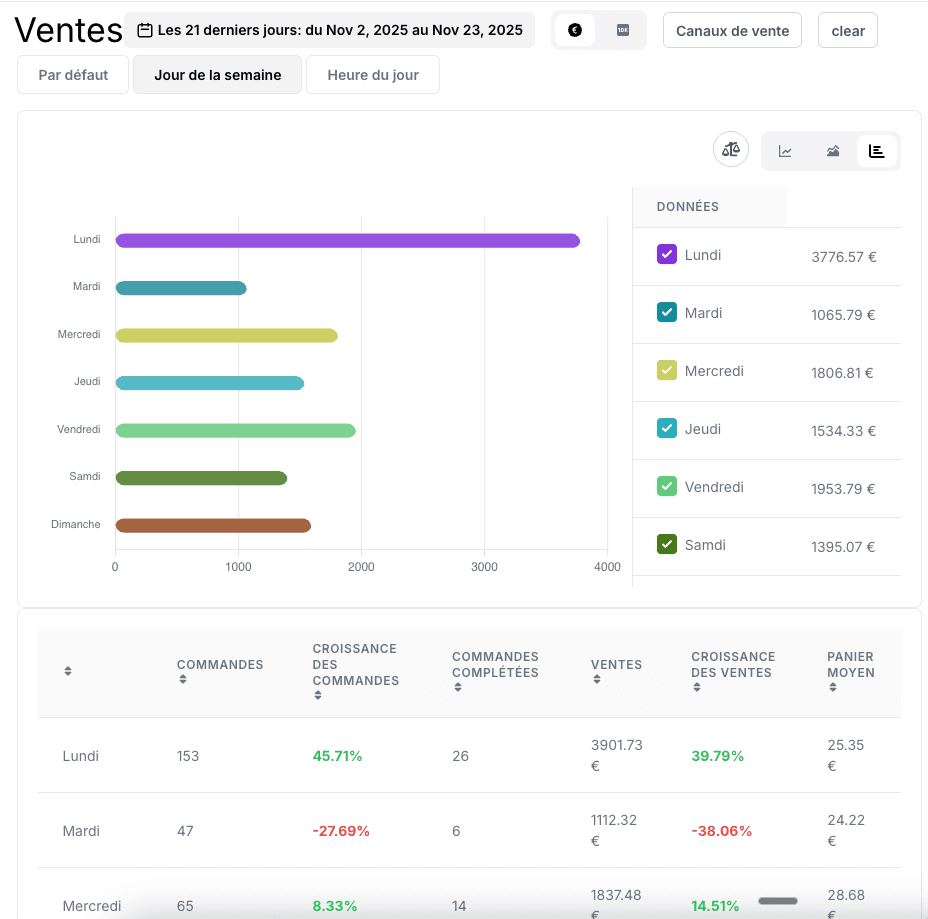Screen dimensions: 928x919
Task: Disable the Samdi series checkbox
Action: (x=667, y=545)
